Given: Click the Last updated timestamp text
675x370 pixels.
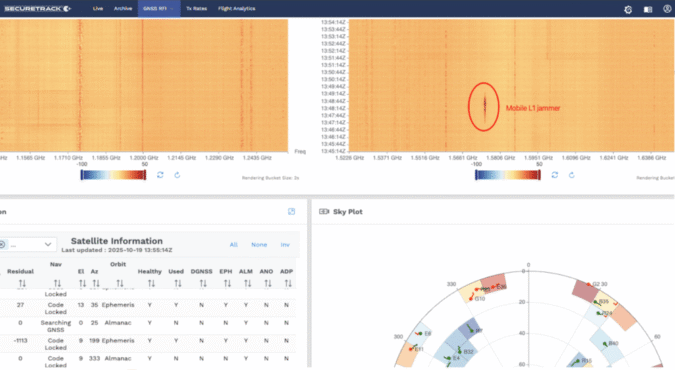Looking at the screenshot, I should click(117, 250).
